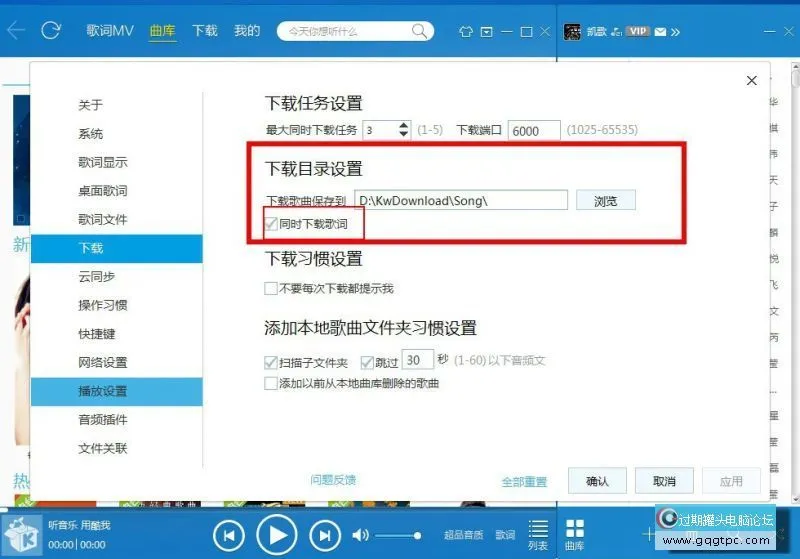Open the mail message icon

point(660,32)
